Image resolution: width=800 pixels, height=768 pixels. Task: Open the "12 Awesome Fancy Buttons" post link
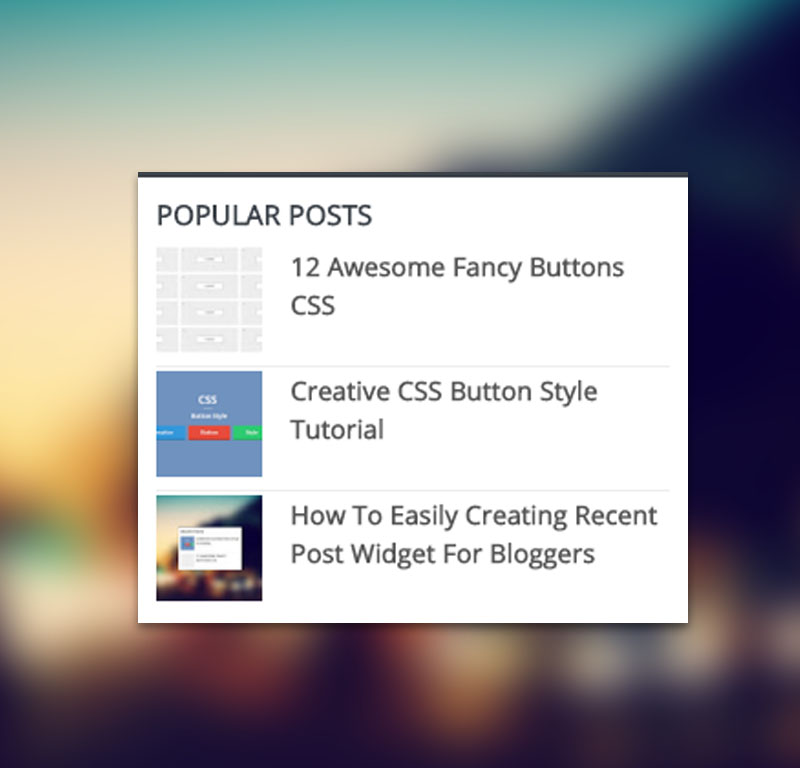[x=456, y=268]
